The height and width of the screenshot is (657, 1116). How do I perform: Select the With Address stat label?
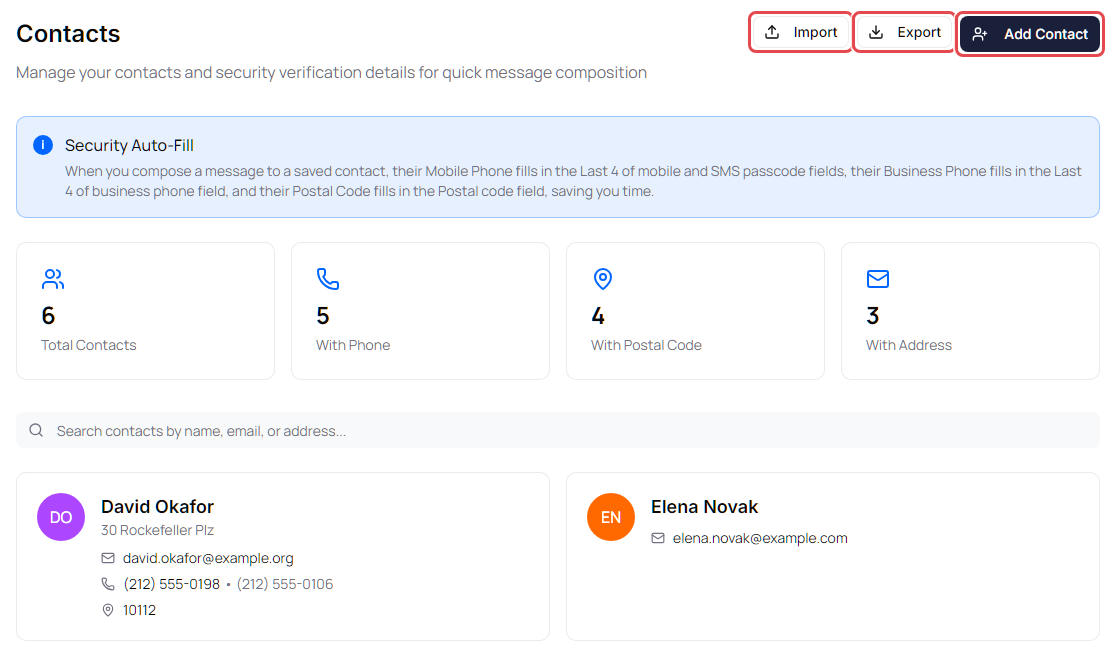[909, 345]
